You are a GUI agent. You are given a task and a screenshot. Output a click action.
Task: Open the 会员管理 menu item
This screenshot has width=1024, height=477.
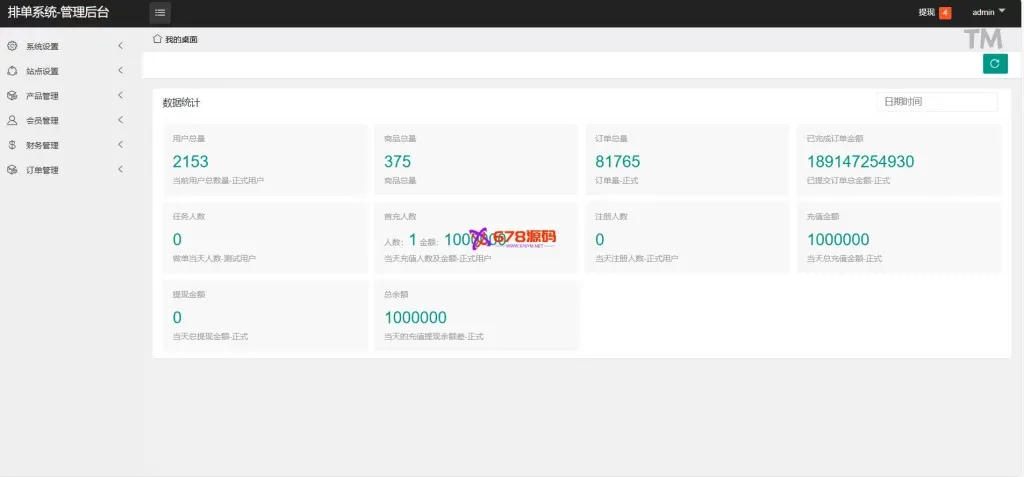pyautogui.click(x=42, y=121)
